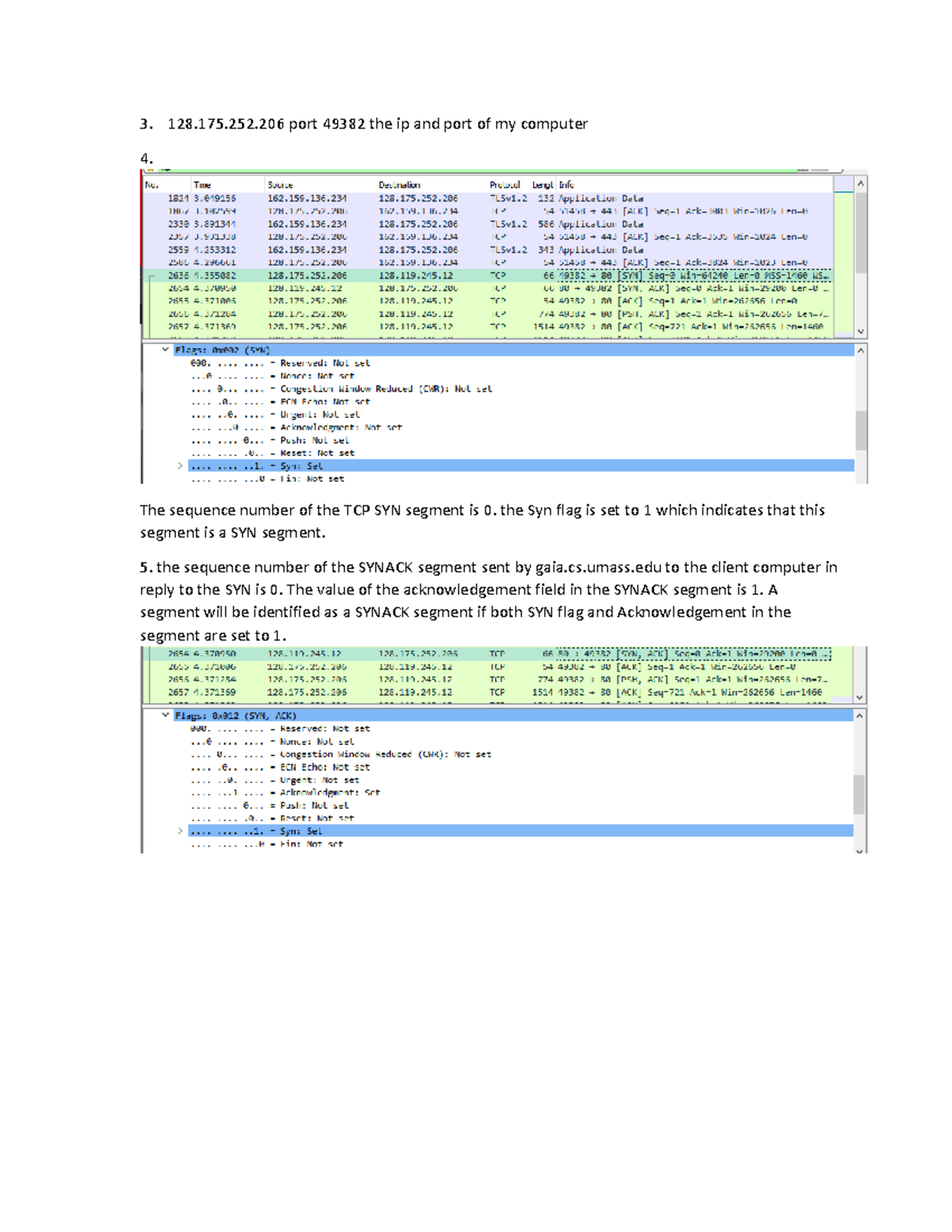Screen dimensions: 952x1232
Task: Click the packet list scrollbar down arrow
Action: [862, 332]
